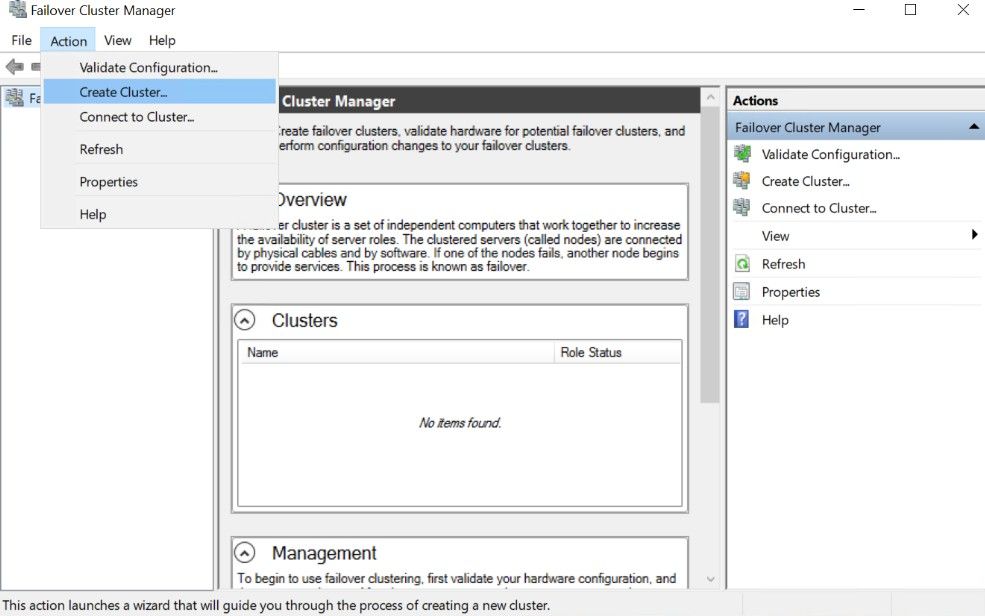Minimize the Failover Cluster Manager window
The width and height of the screenshot is (985, 616).
point(859,9)
